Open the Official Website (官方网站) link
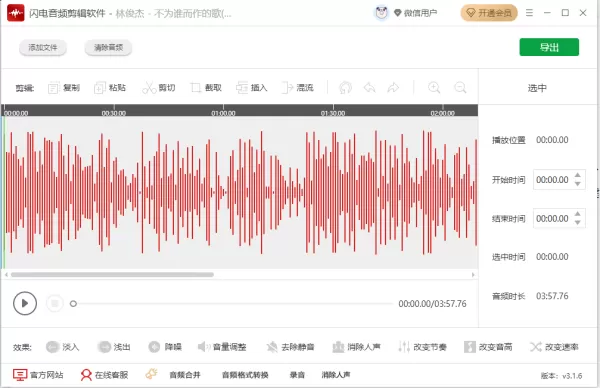The image size is (600, 388). 38,375
